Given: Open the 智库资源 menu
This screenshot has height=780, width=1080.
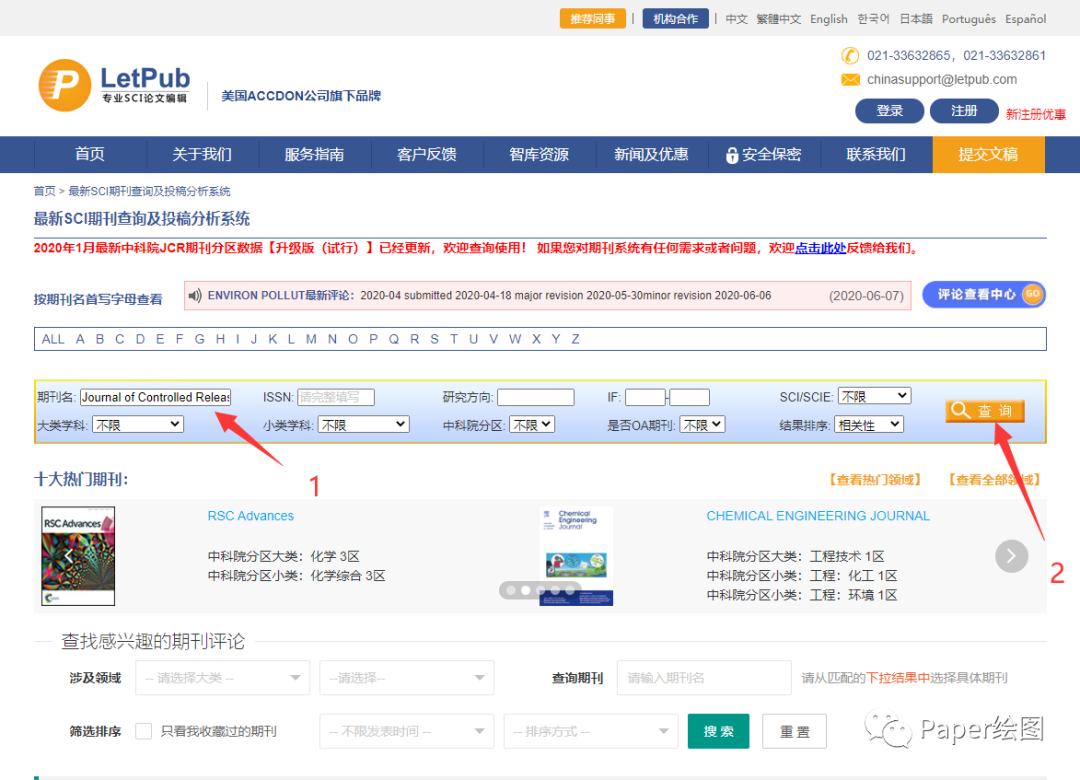Looking at the screenshot, I should coord(539,154).
